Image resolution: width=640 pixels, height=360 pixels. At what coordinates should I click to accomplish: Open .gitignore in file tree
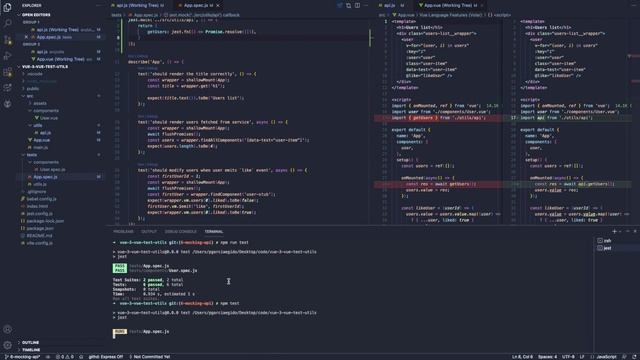click(37, 191)
